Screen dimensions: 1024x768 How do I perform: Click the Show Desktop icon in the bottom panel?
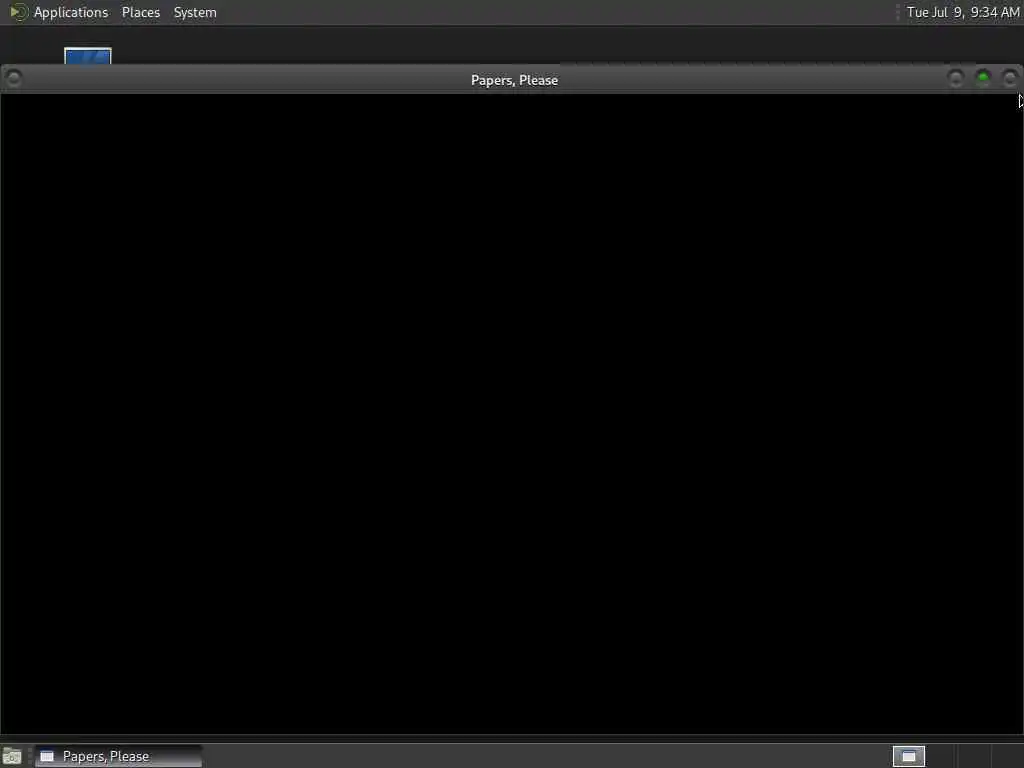click(12, 757)
